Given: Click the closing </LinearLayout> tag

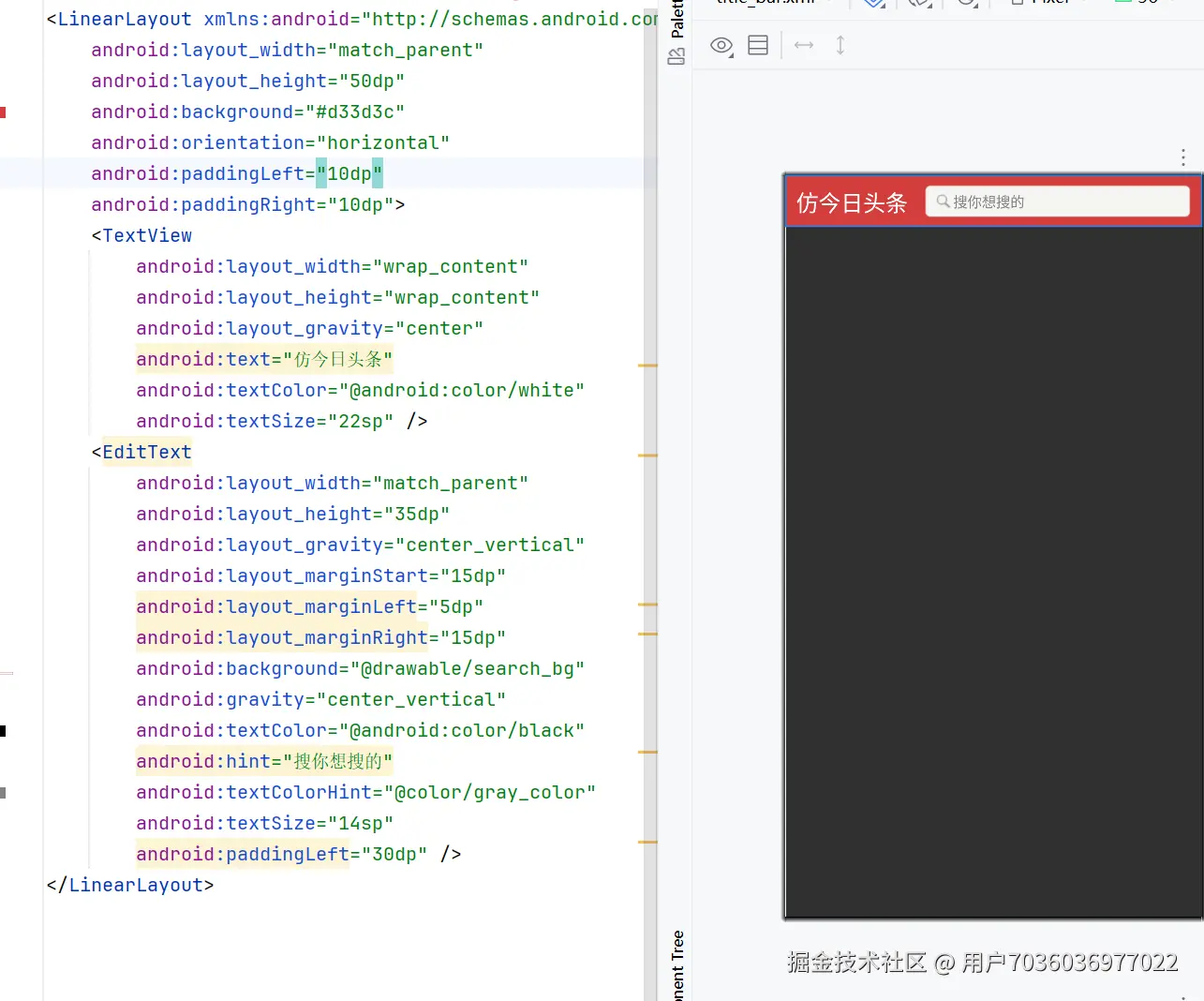Looking at the screenshot, I should point(130,885).
